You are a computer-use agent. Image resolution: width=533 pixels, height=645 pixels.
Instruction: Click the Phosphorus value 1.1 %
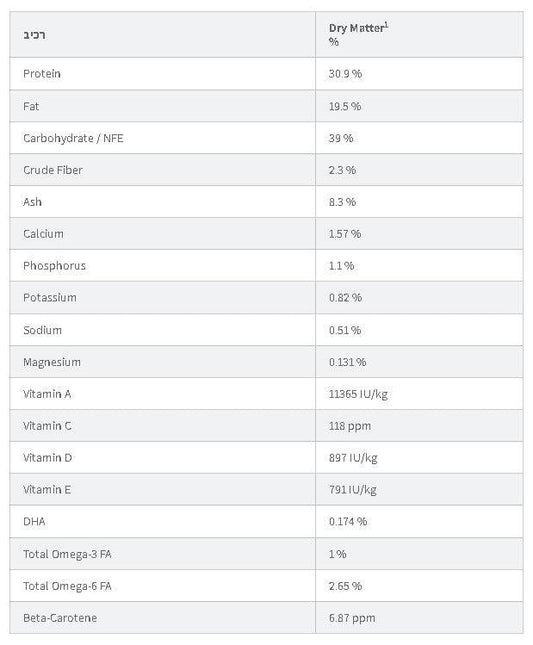coord(341,266)
